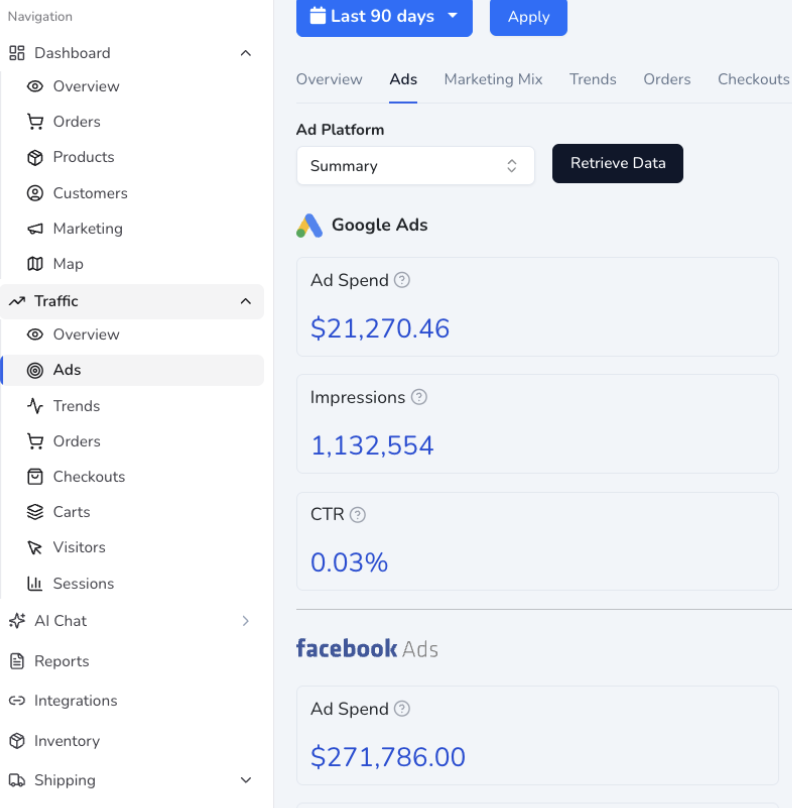Click the Trends pulse icon
This screenshot has width=792, height=808.
pyautogui.click(x=35, y=406)
